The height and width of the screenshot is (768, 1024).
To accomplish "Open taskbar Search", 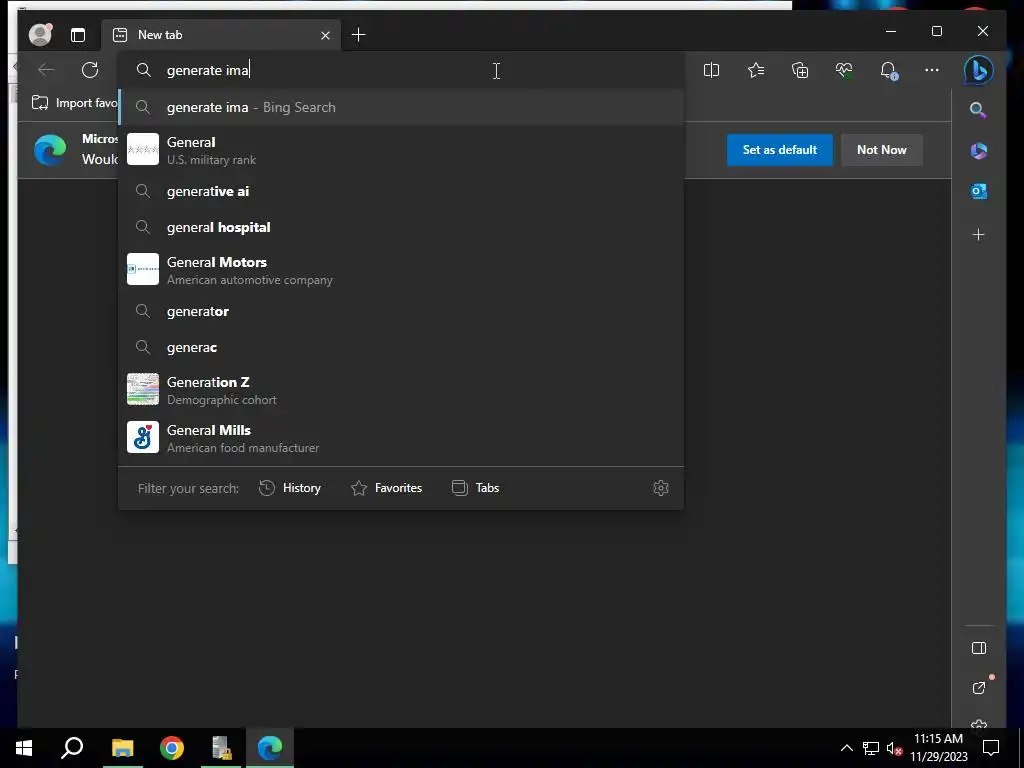I will point(72,748).
